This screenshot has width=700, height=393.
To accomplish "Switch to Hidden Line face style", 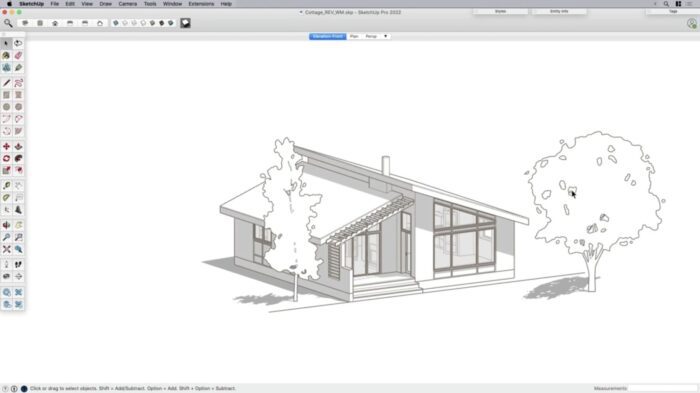I will [143, 23].
